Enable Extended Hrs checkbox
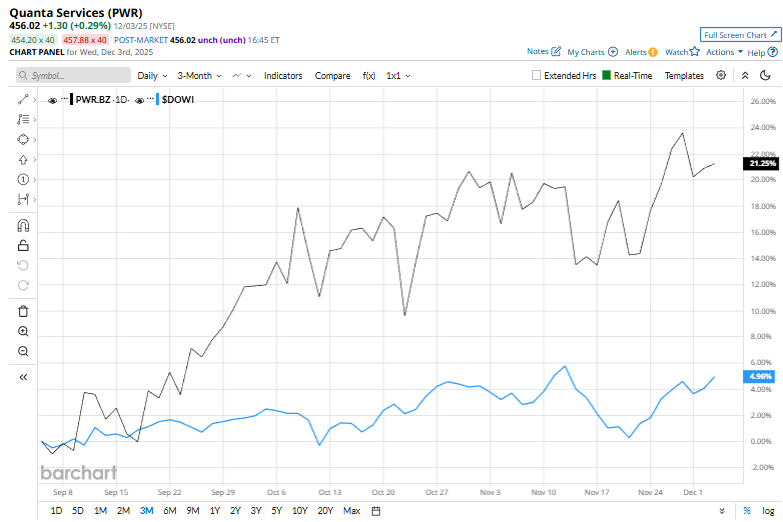 [536, 75]
